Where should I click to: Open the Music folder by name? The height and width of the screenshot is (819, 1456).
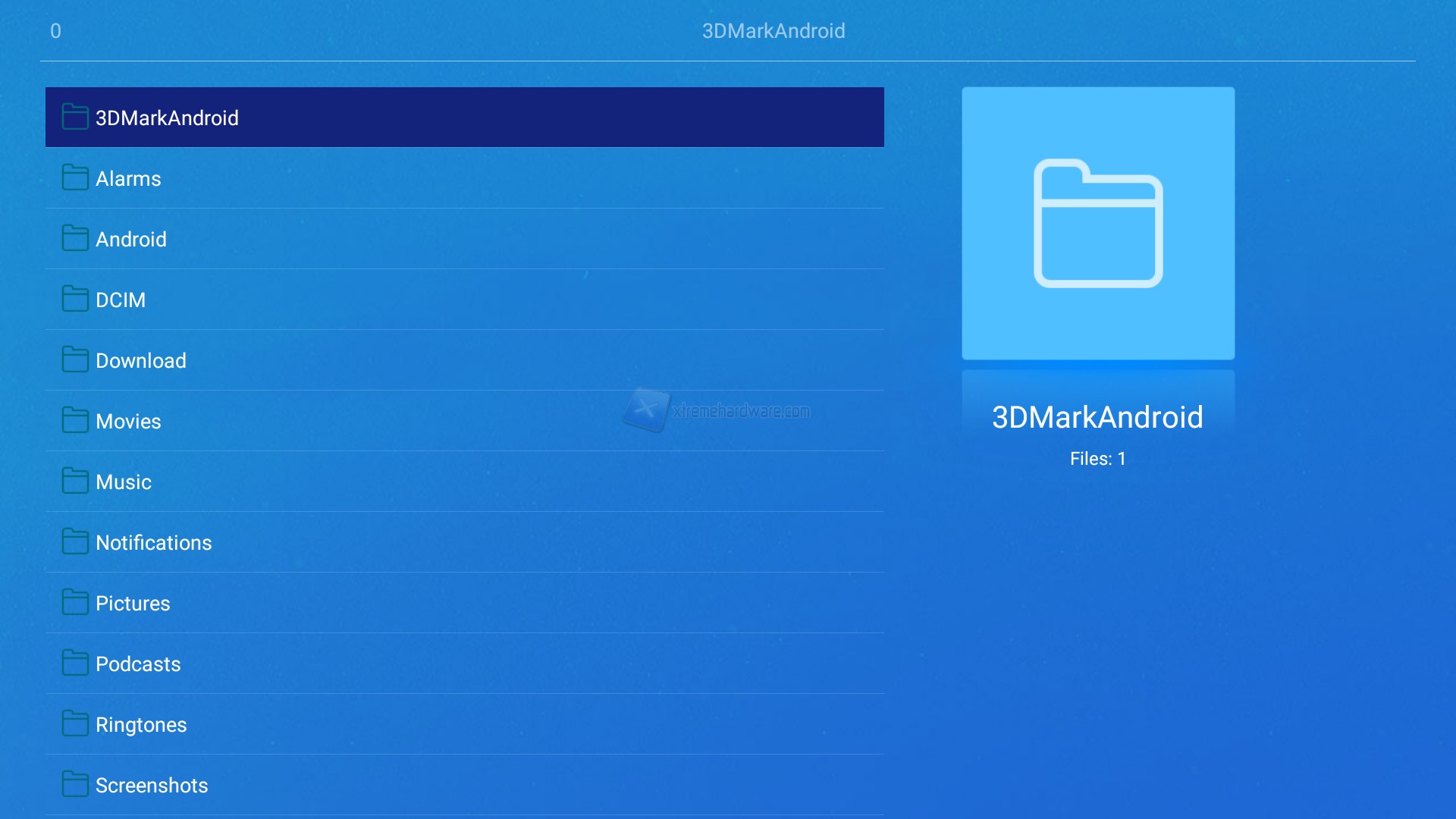click(124, 482)
